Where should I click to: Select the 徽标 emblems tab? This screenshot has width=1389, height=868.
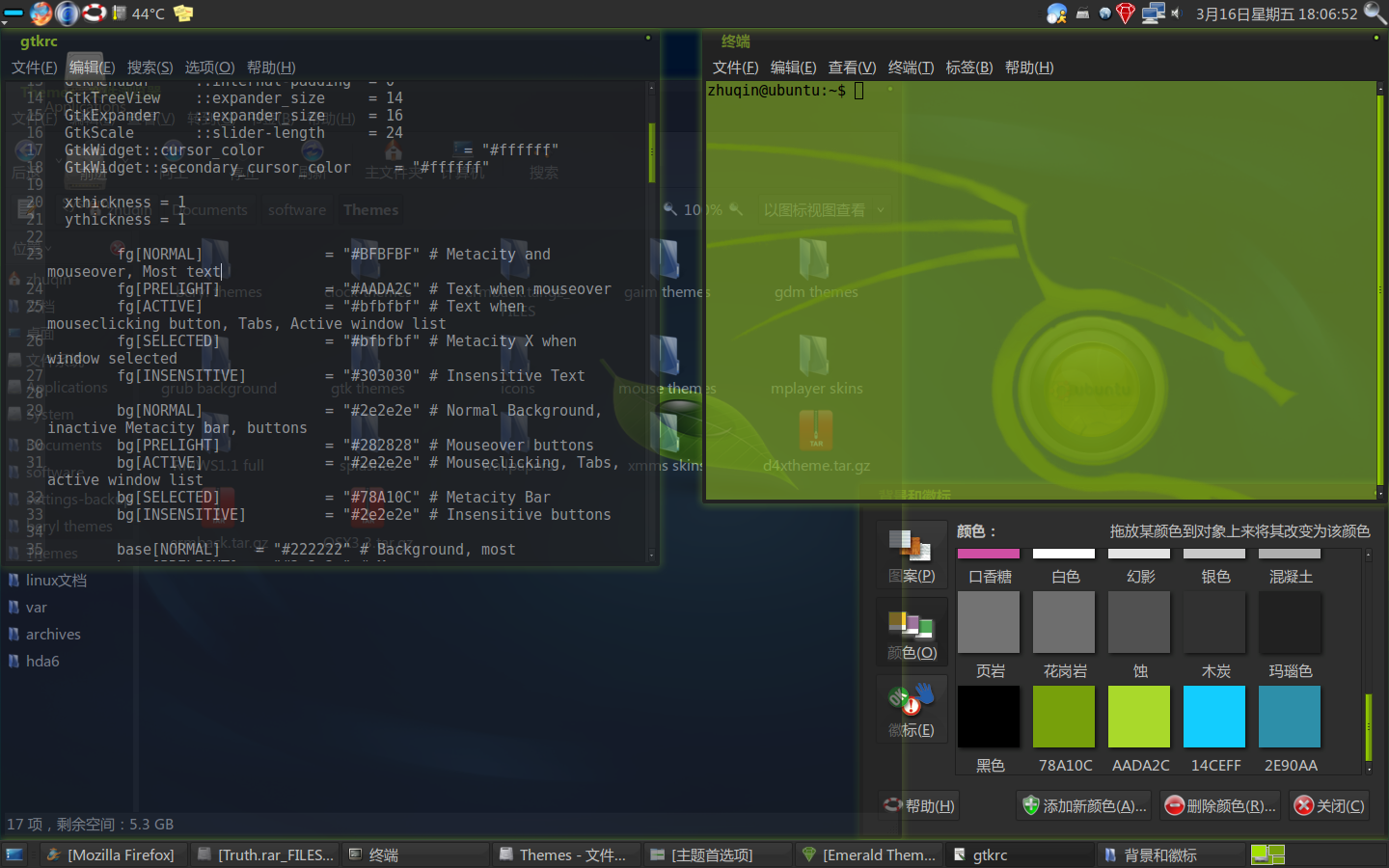pos(912,709)
